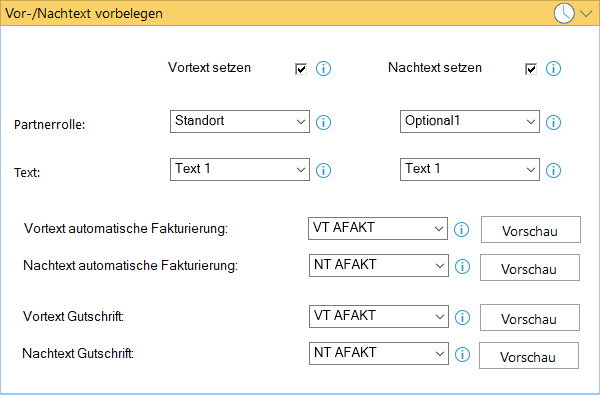Screen dimensions: 600x395
Task: Collapse the Vor-/Nachtext vorbelegen panel chevron
Action: 586,14
